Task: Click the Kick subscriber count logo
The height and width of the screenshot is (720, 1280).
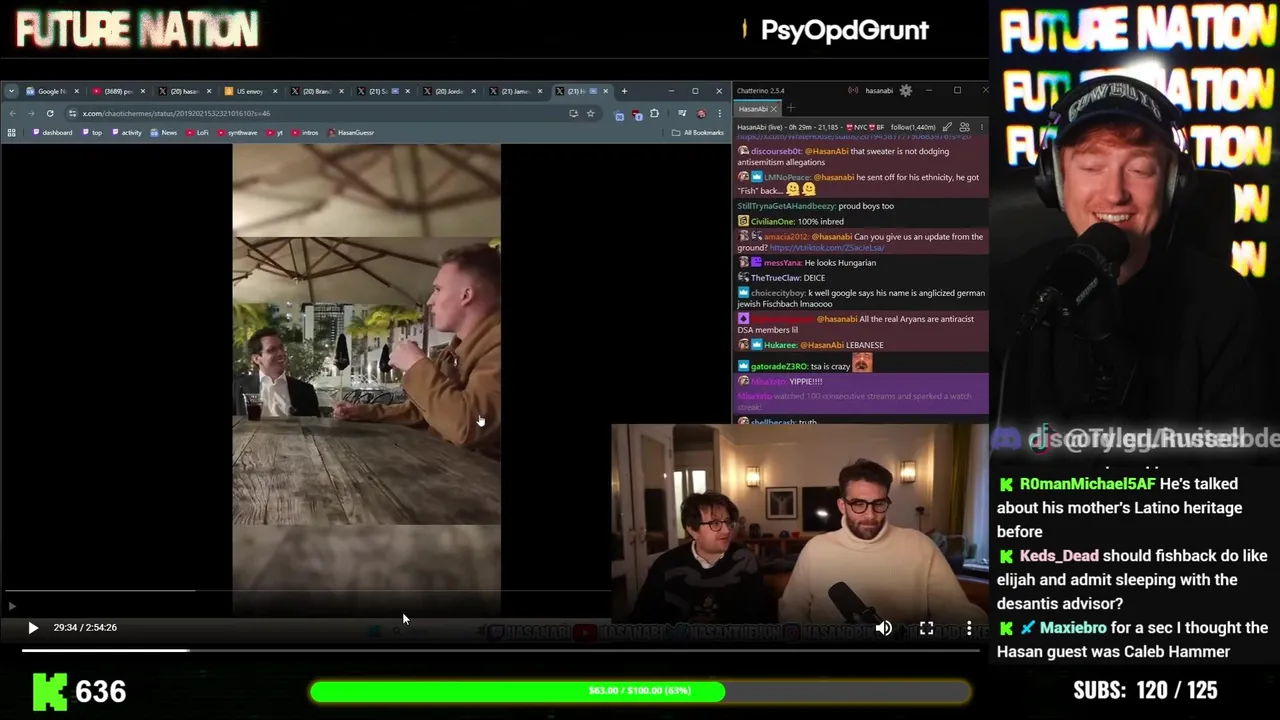Action: [50, 691]
